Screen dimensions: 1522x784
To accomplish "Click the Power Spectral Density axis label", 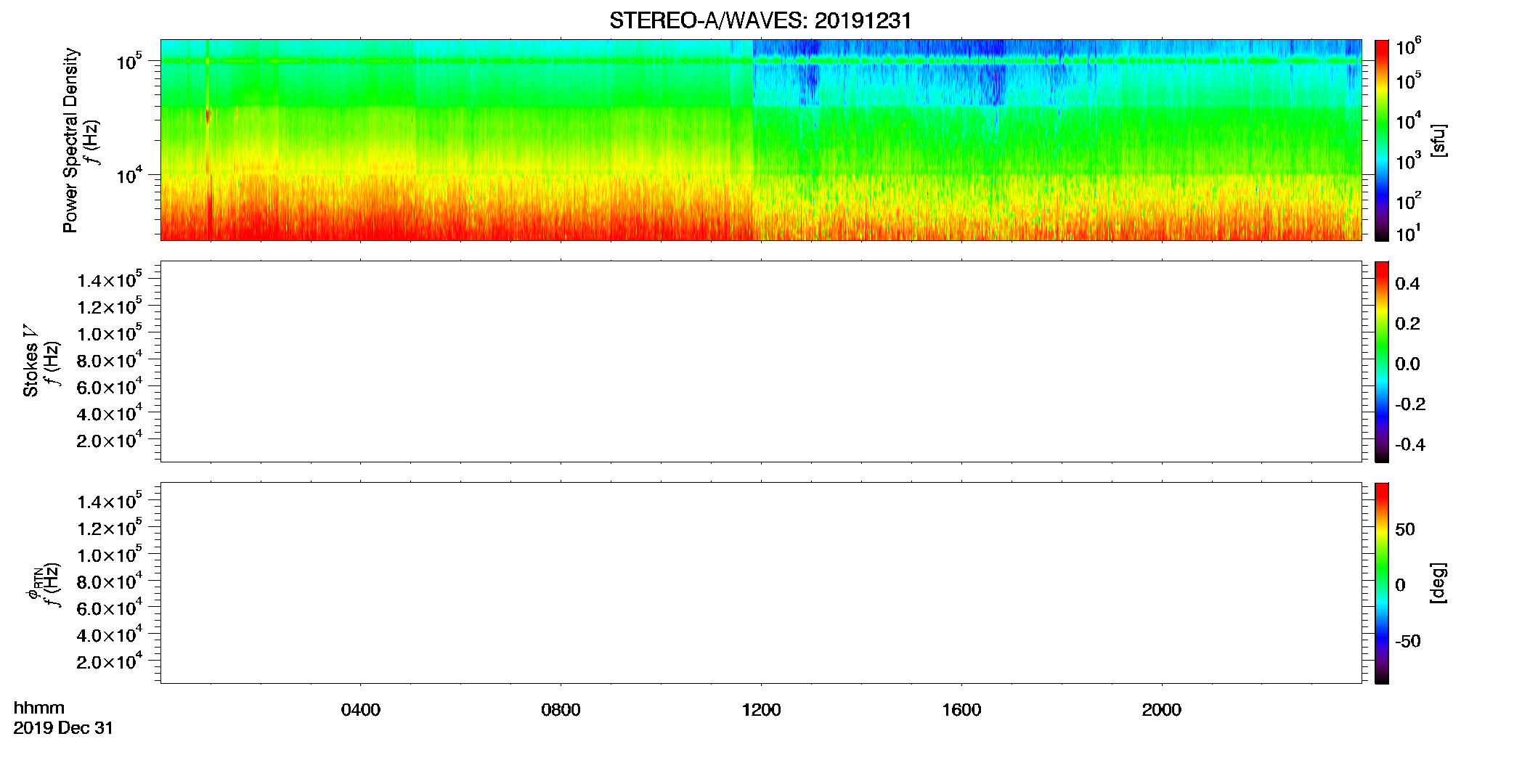I will 70,140.
